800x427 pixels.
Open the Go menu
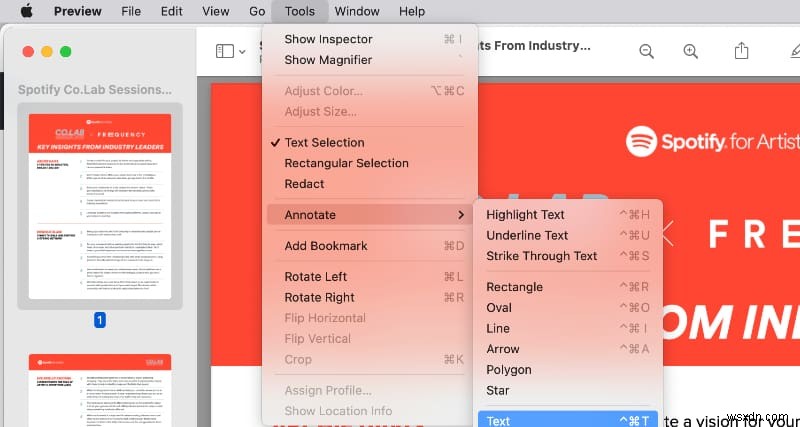point(257,11)
